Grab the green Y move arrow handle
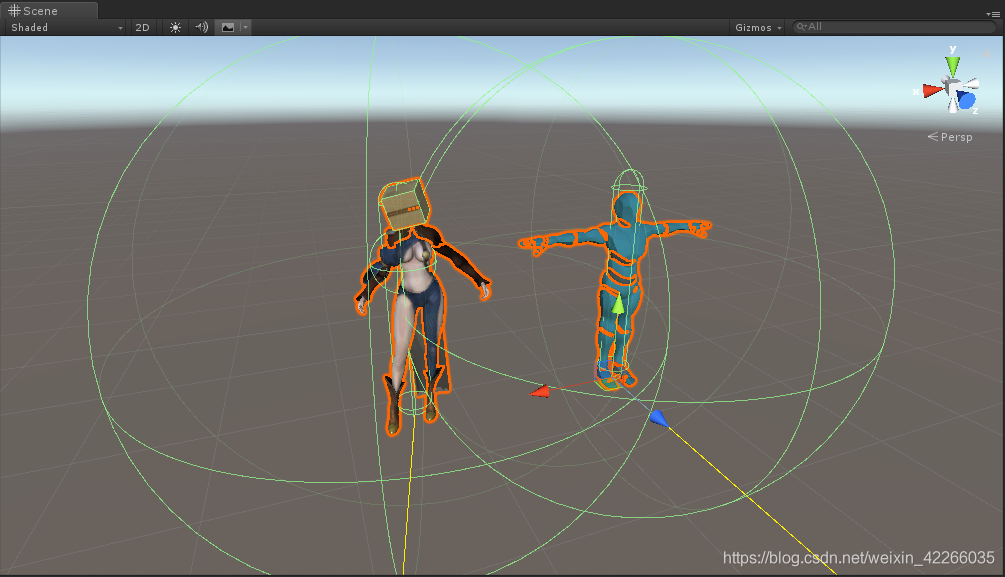Screen dimensions: 1005x577 coord(618,304)
